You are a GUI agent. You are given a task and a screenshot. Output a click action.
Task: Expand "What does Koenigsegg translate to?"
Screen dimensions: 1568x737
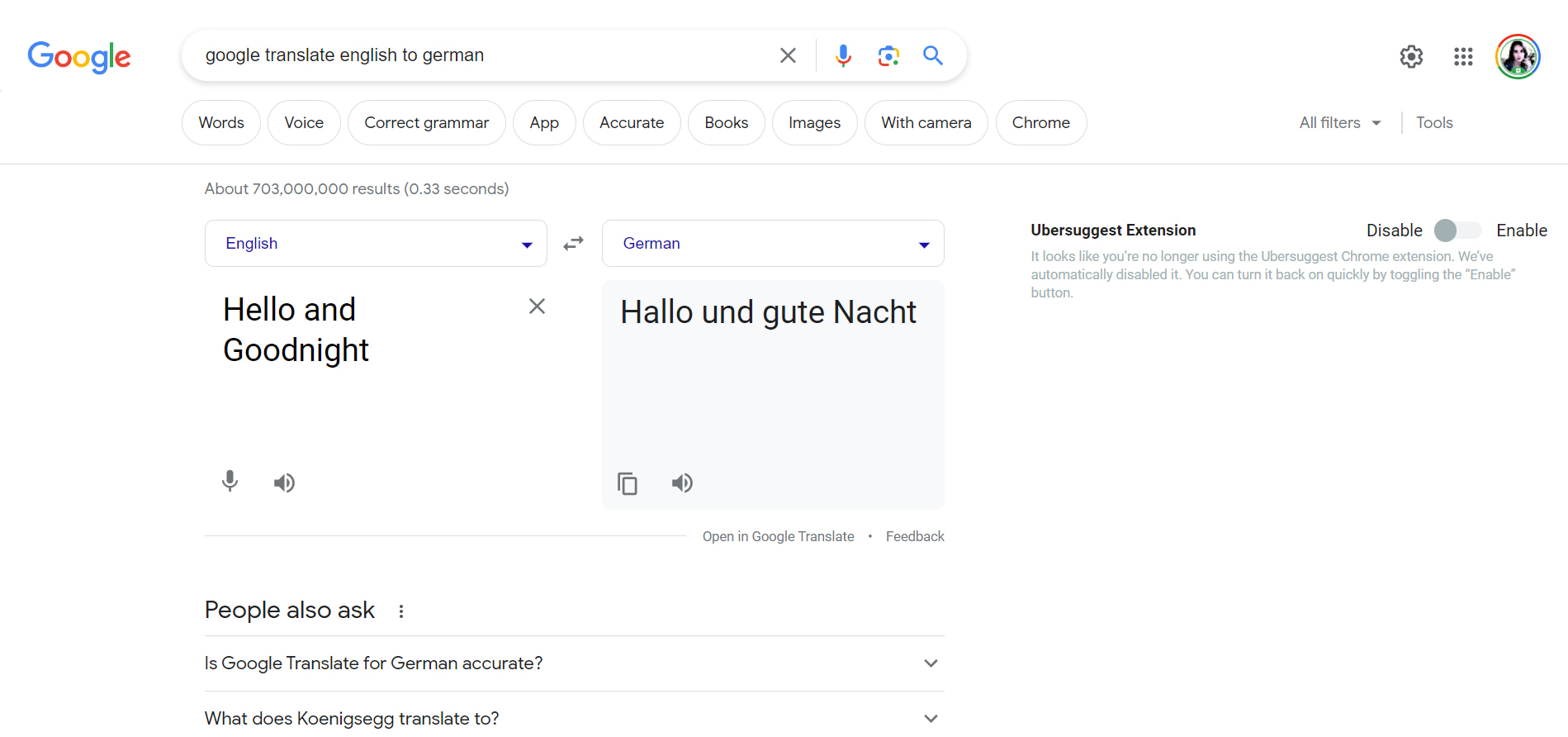[574, 719]
